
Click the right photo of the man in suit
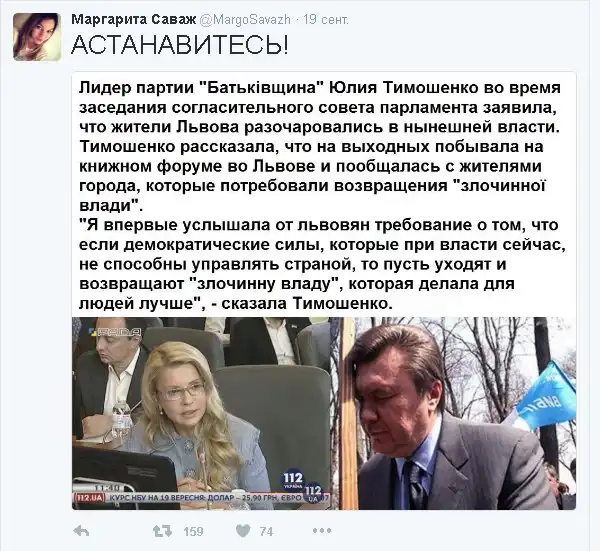pyautogui.click(x=453, y=413)
